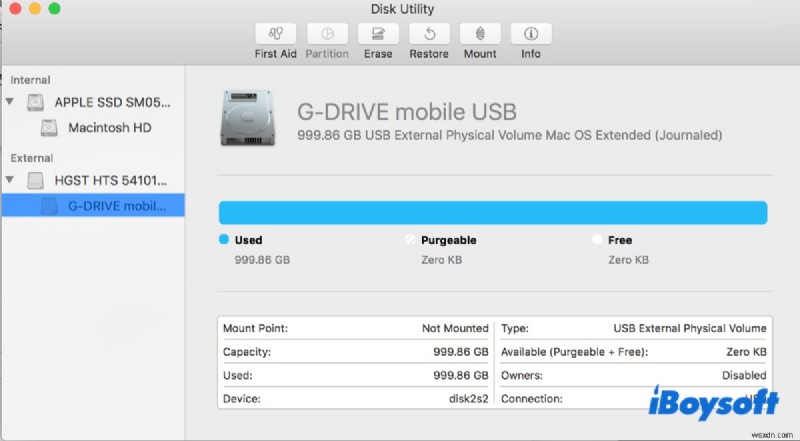Click the Disk Utility window title
Viewport: 800px width, 441px height.
(402, 9)
